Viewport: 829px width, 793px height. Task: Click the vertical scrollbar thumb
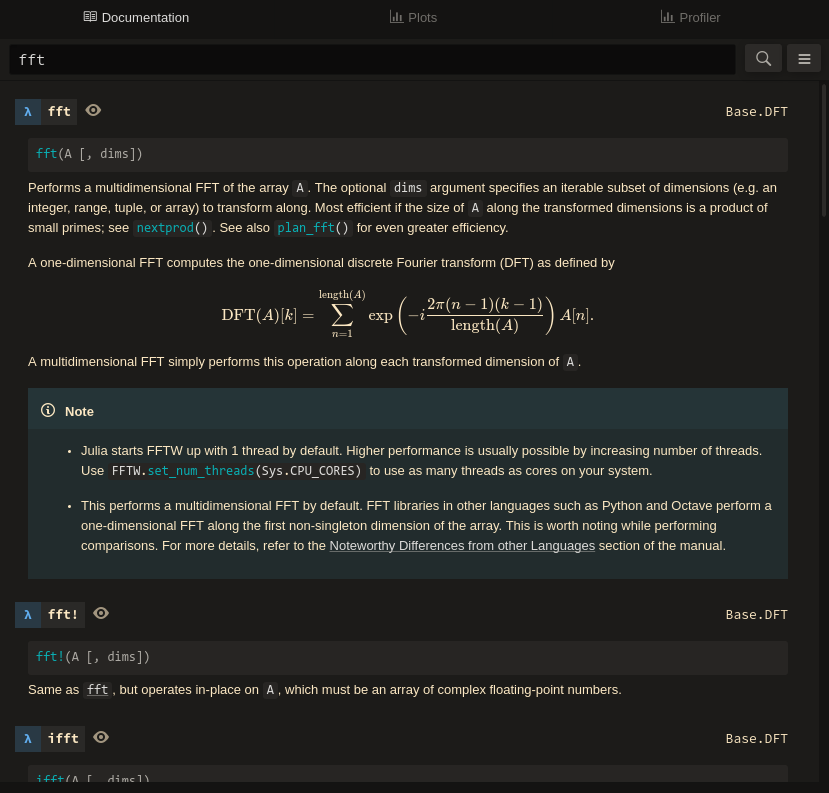tap(824, 150)
